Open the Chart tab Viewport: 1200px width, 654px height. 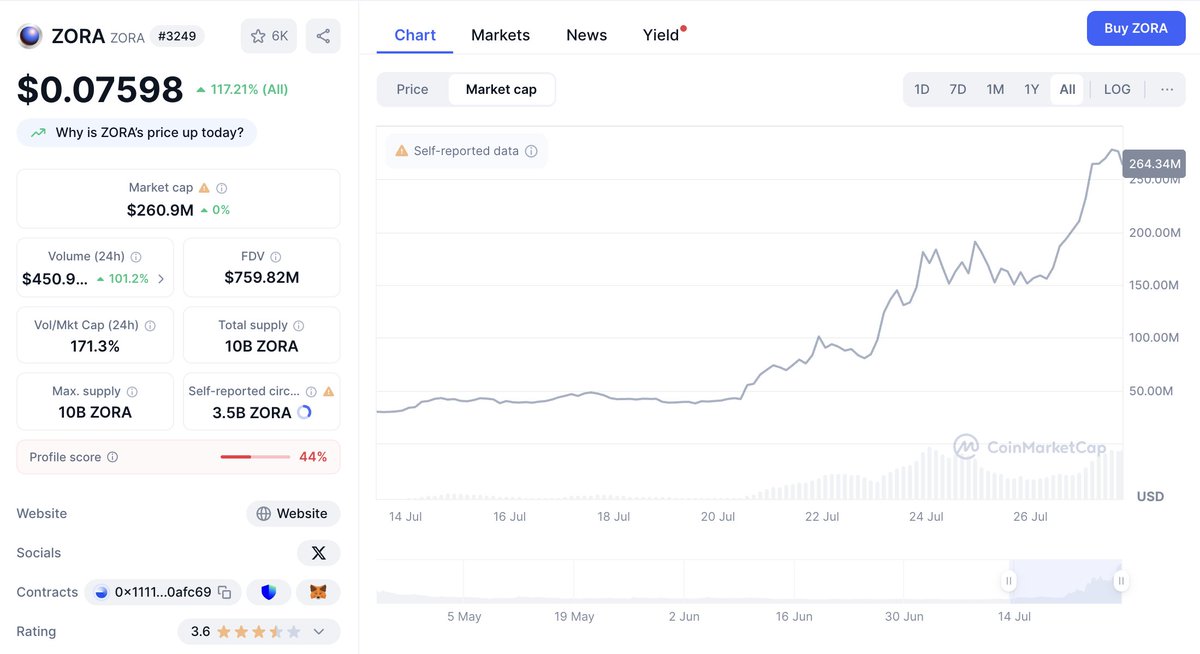(x=415, y=35)
